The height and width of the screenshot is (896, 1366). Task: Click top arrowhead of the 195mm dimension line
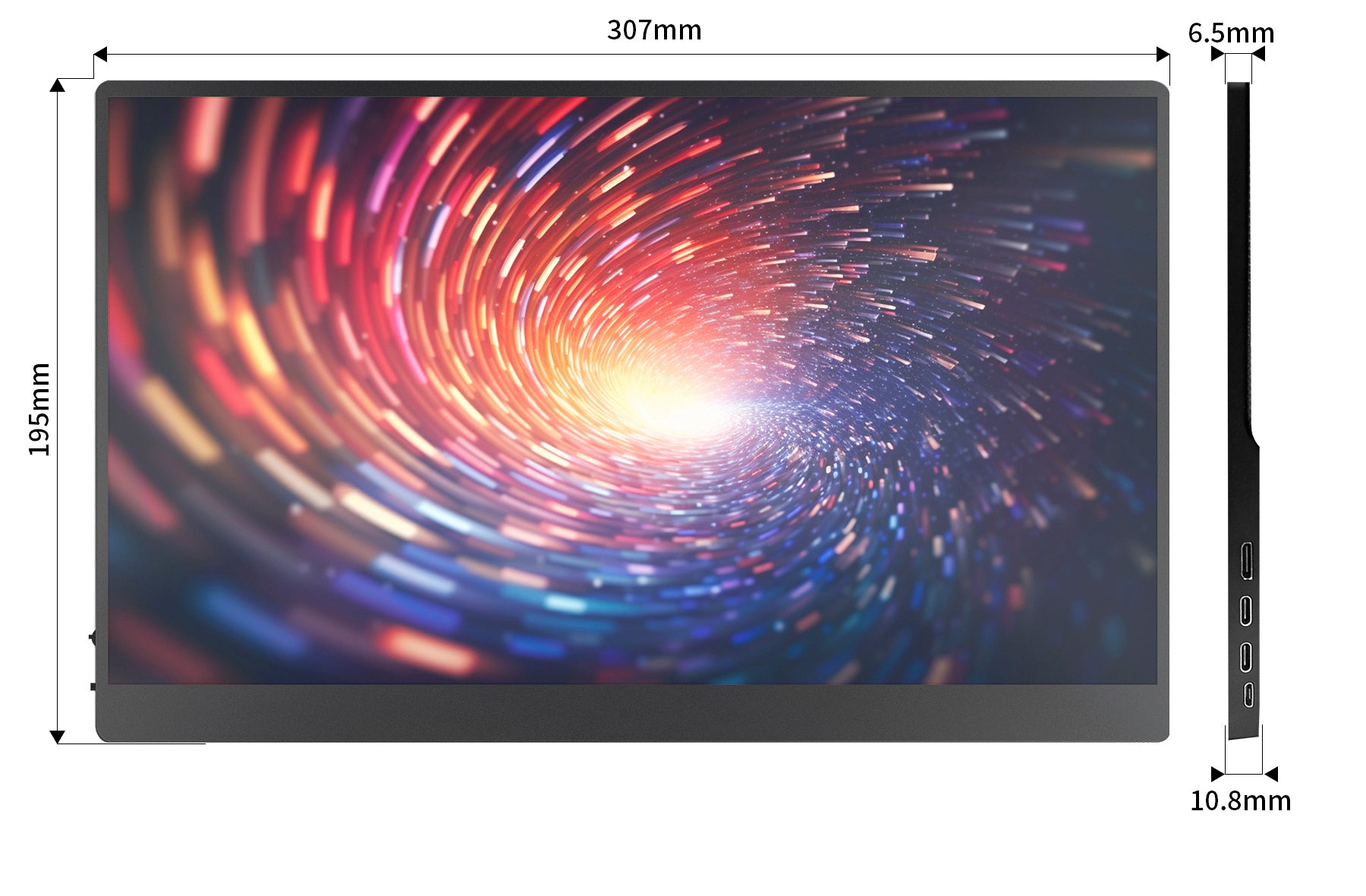[57, 85]
